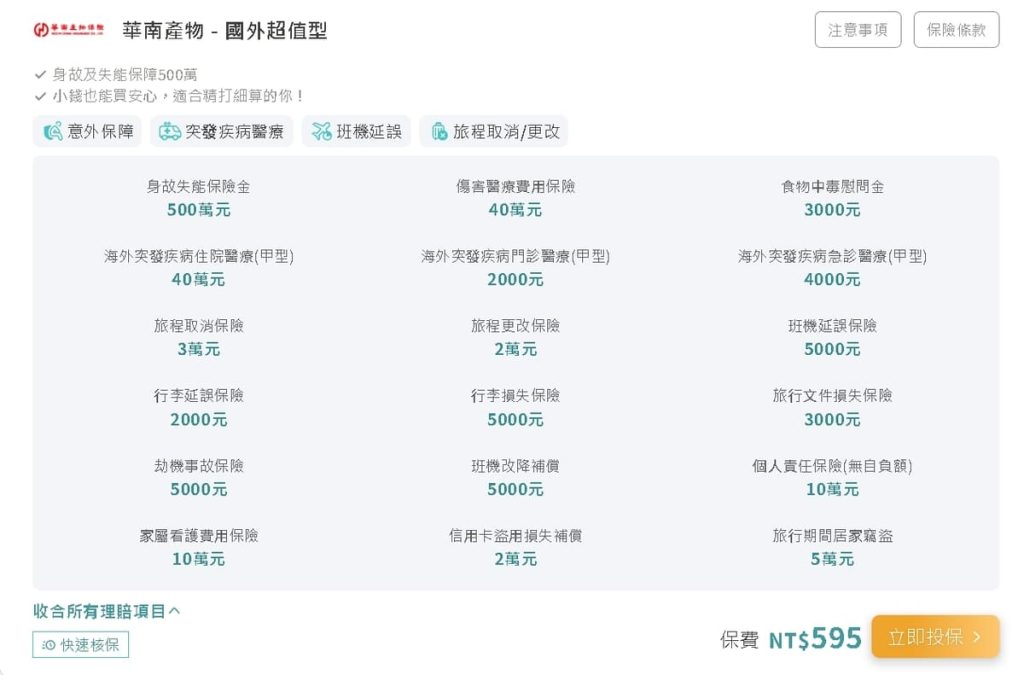Click 海外突發疾病門診醫療(甲型) label

(x=515, y=257)
